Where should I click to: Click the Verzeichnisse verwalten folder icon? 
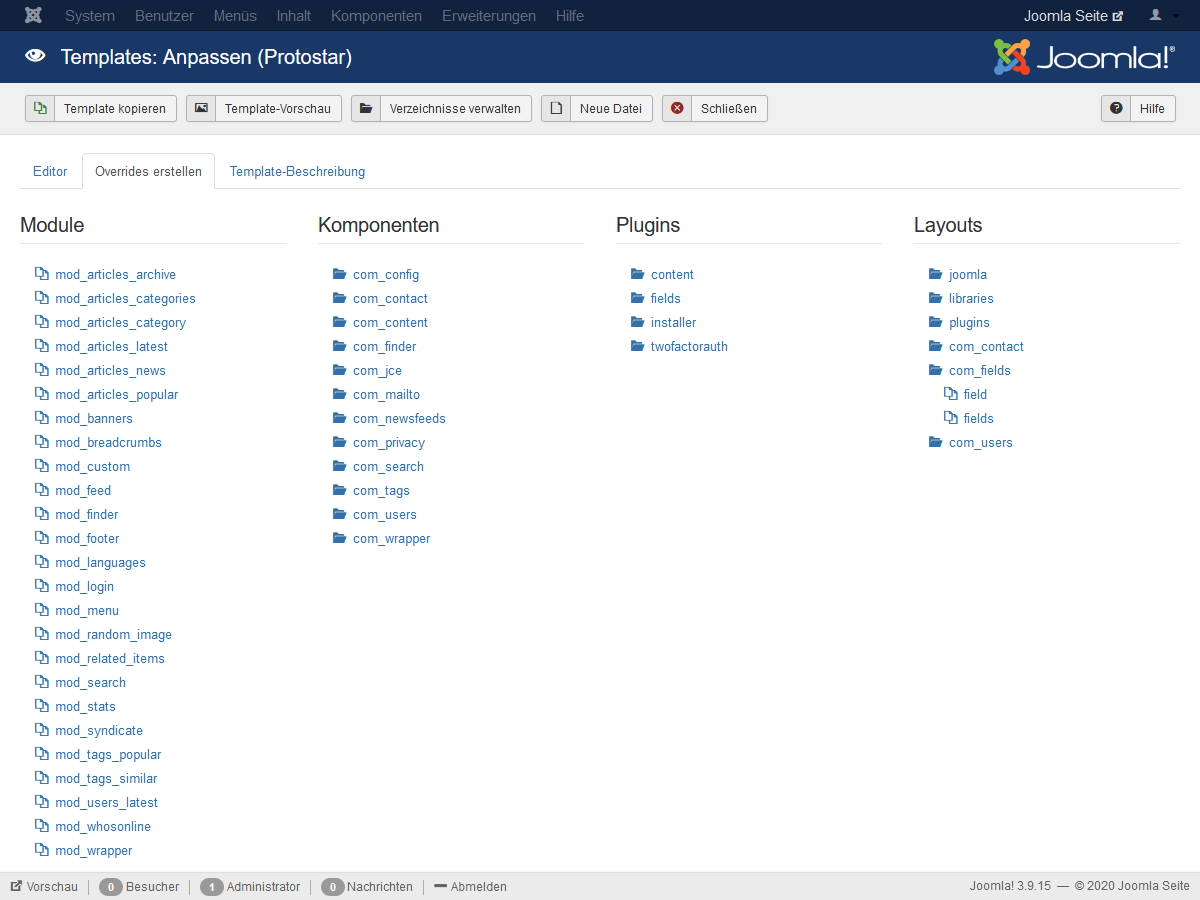pyautogui.click(x=366, y=108)
